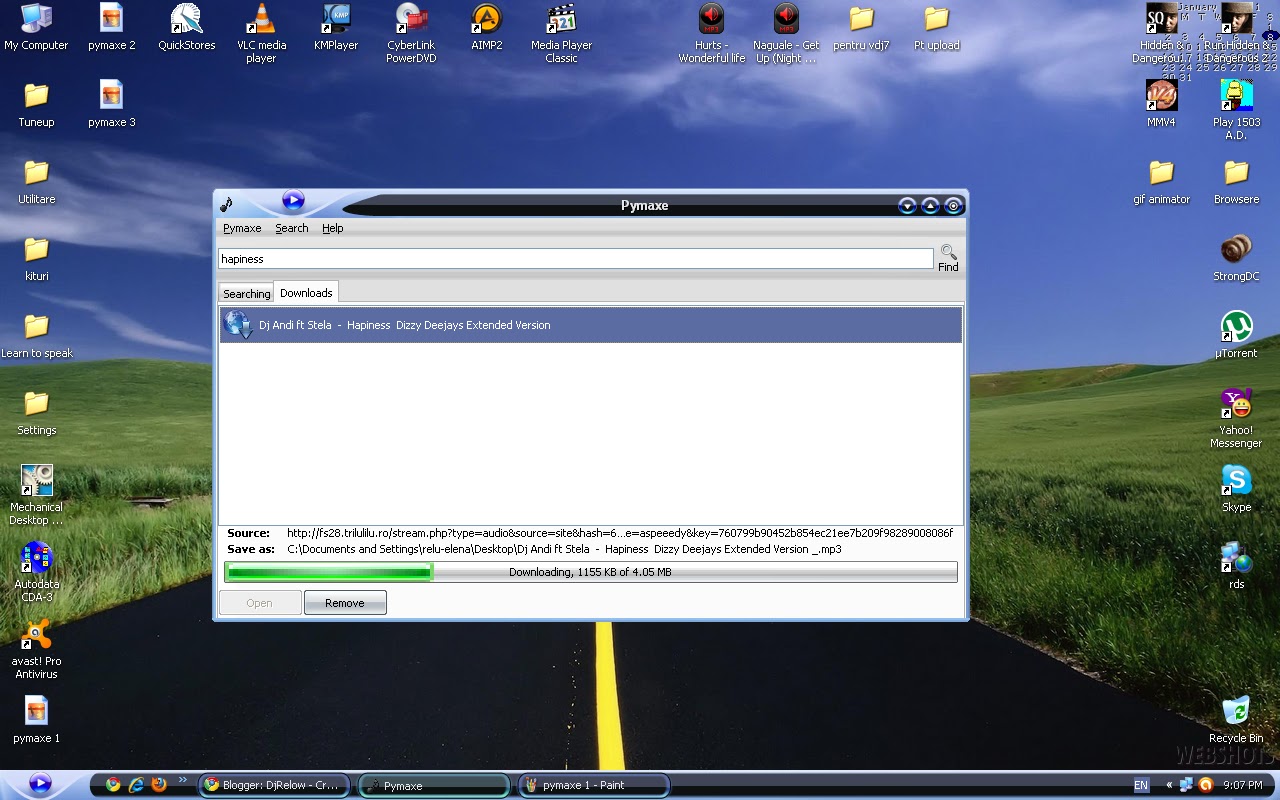Select the pymaxe 2 image file

(x=112, y=27)
